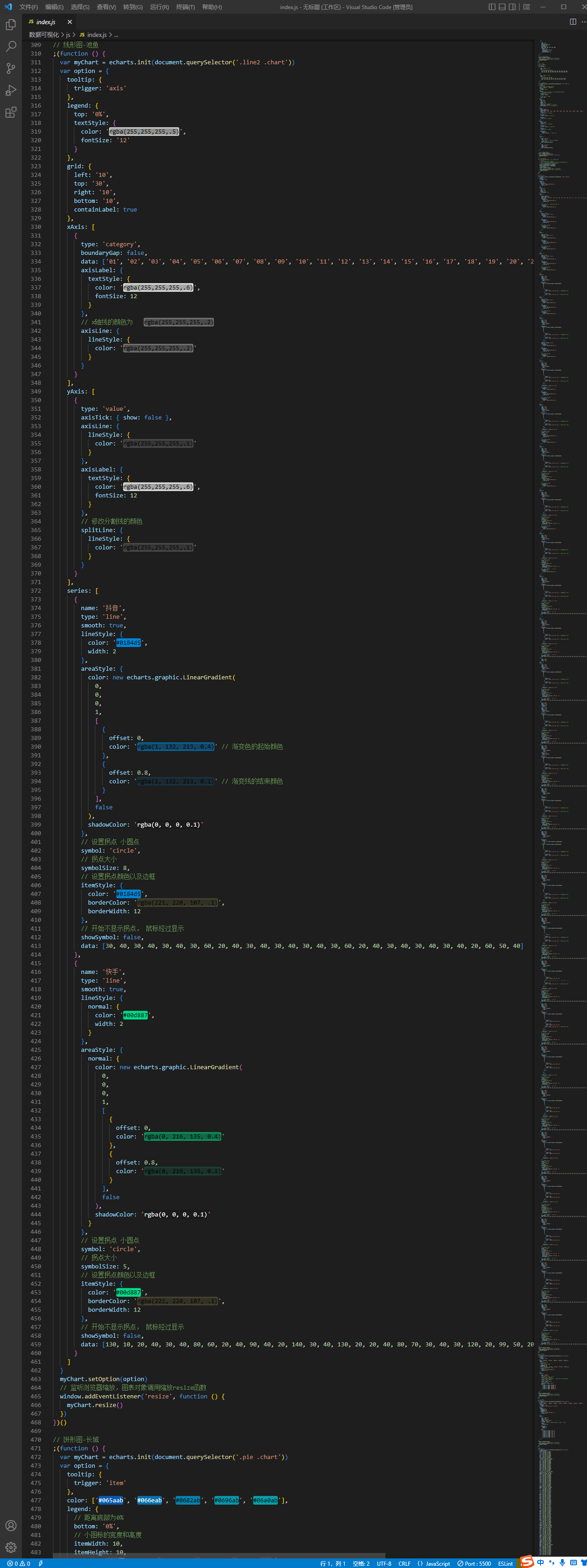Click the comment // 线形图-池鱼

[76, 45]
